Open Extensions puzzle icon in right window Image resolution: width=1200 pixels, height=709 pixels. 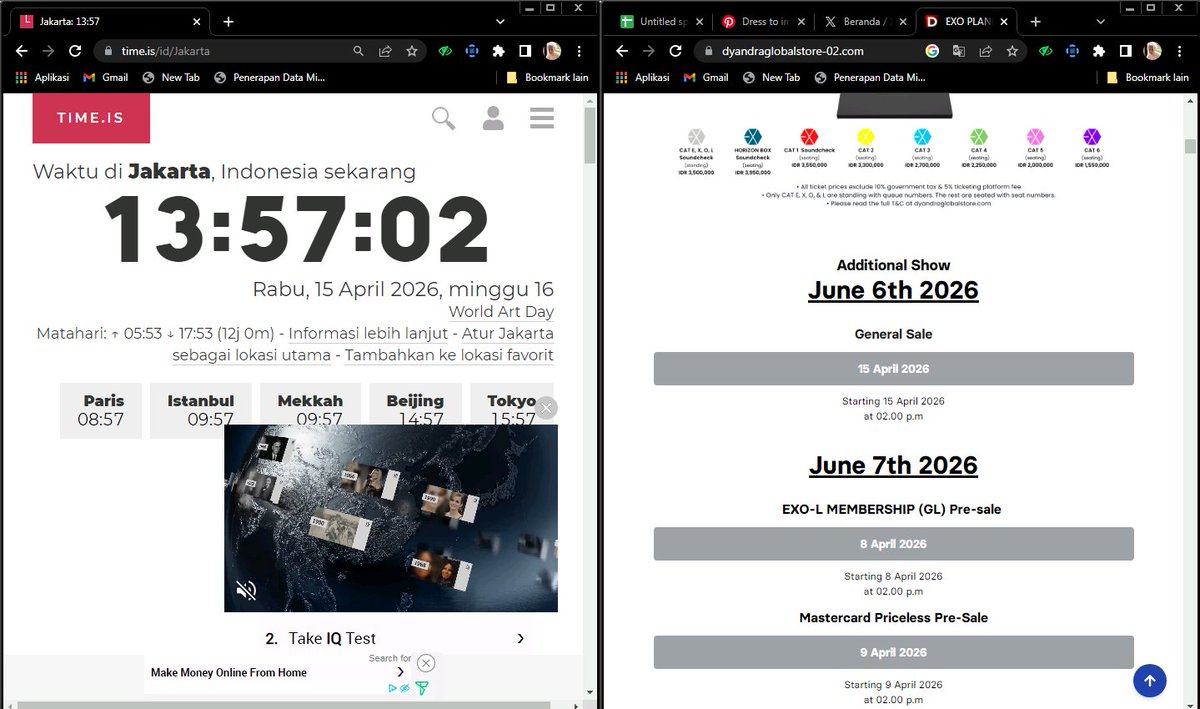pyautogui.click(x=1098, y=50)
